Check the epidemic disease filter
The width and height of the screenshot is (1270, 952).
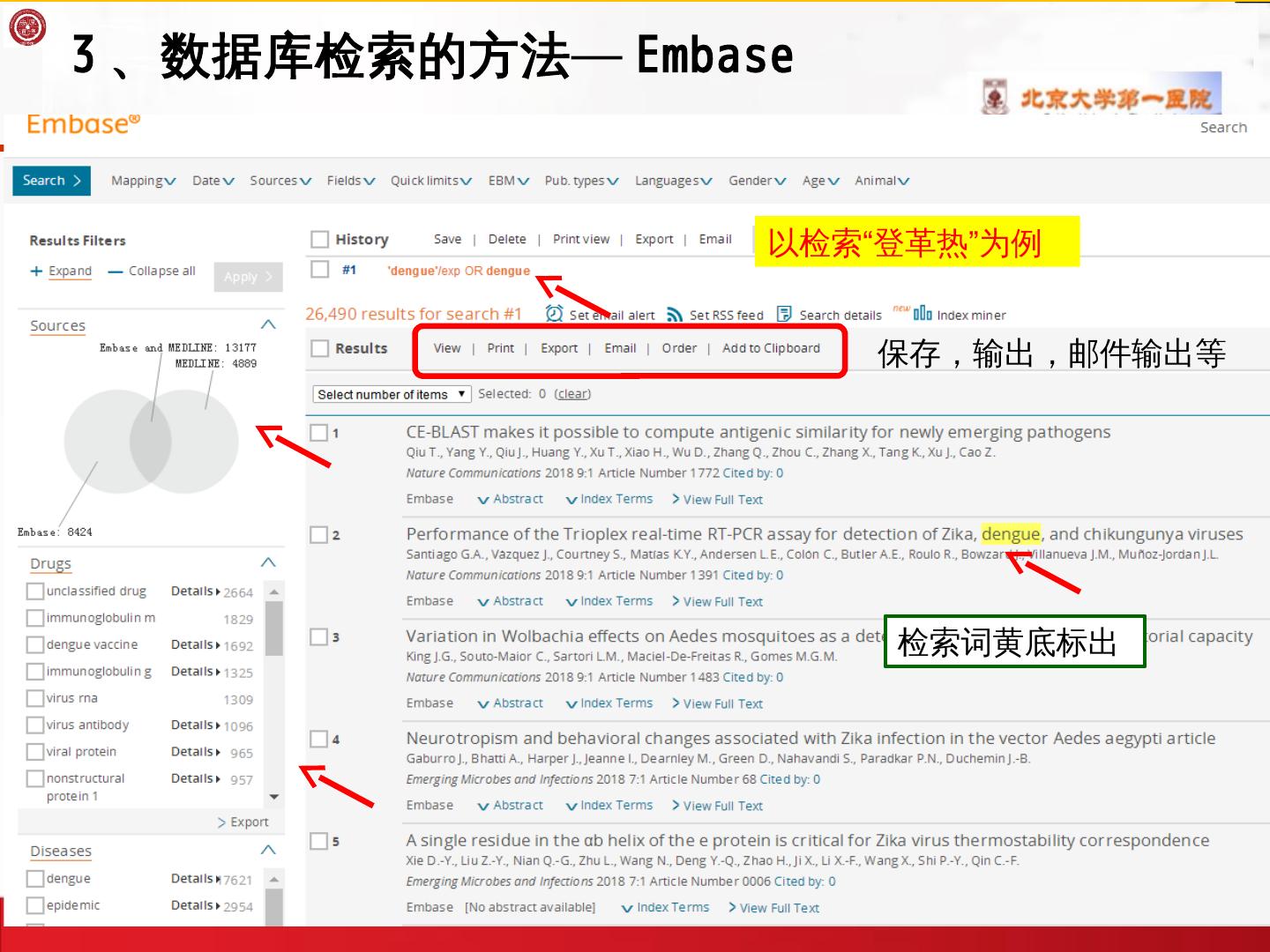35,905
